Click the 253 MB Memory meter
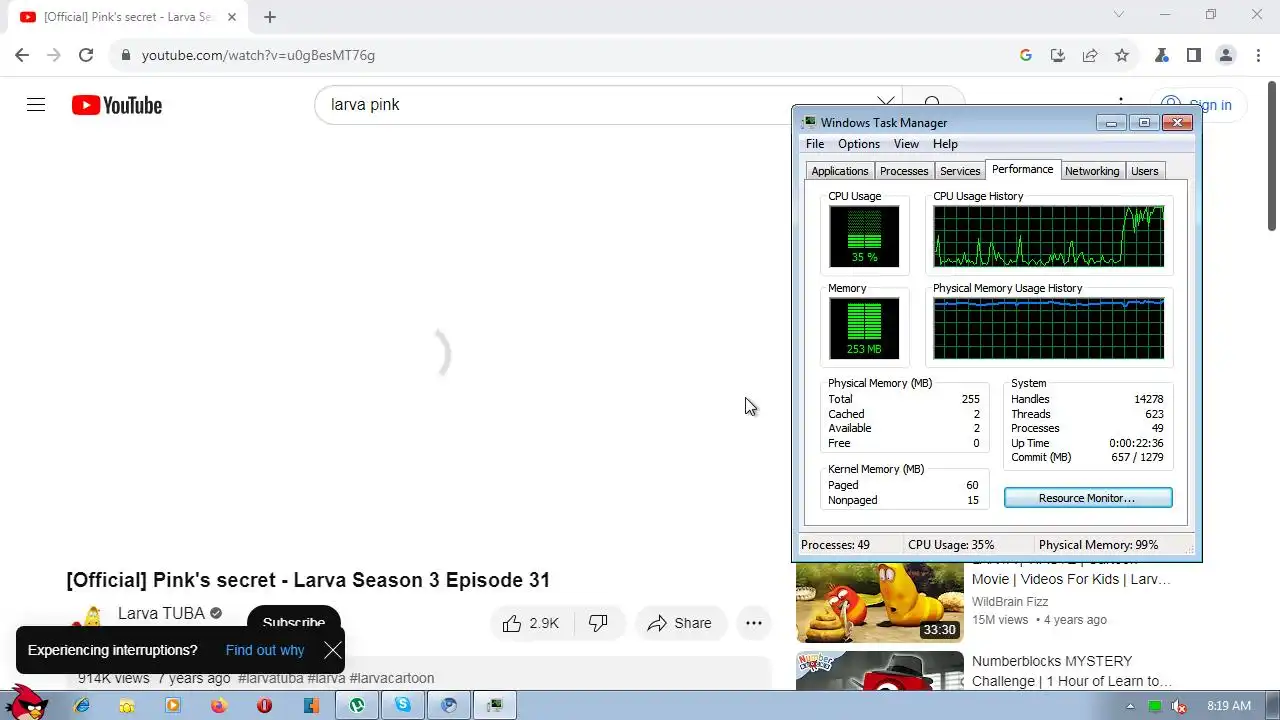 [864, 328]
